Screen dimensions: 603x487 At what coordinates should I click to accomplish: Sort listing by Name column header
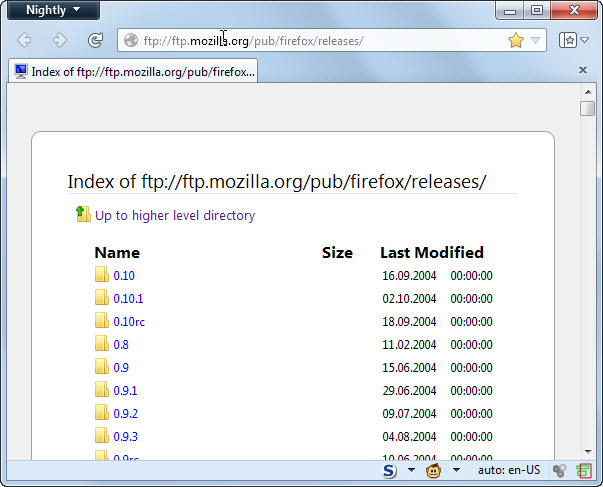[x=117, y=253]
